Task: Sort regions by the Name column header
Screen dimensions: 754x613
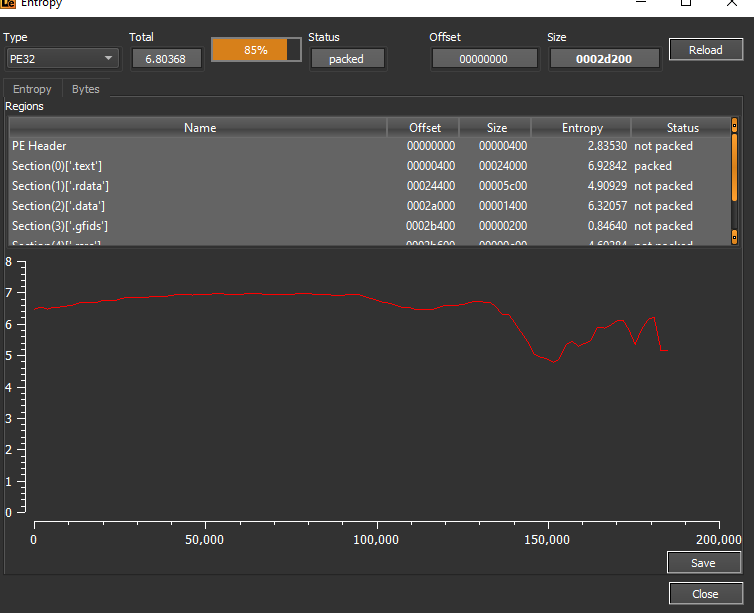Action: pyautogui.click(x=199, y=128)
